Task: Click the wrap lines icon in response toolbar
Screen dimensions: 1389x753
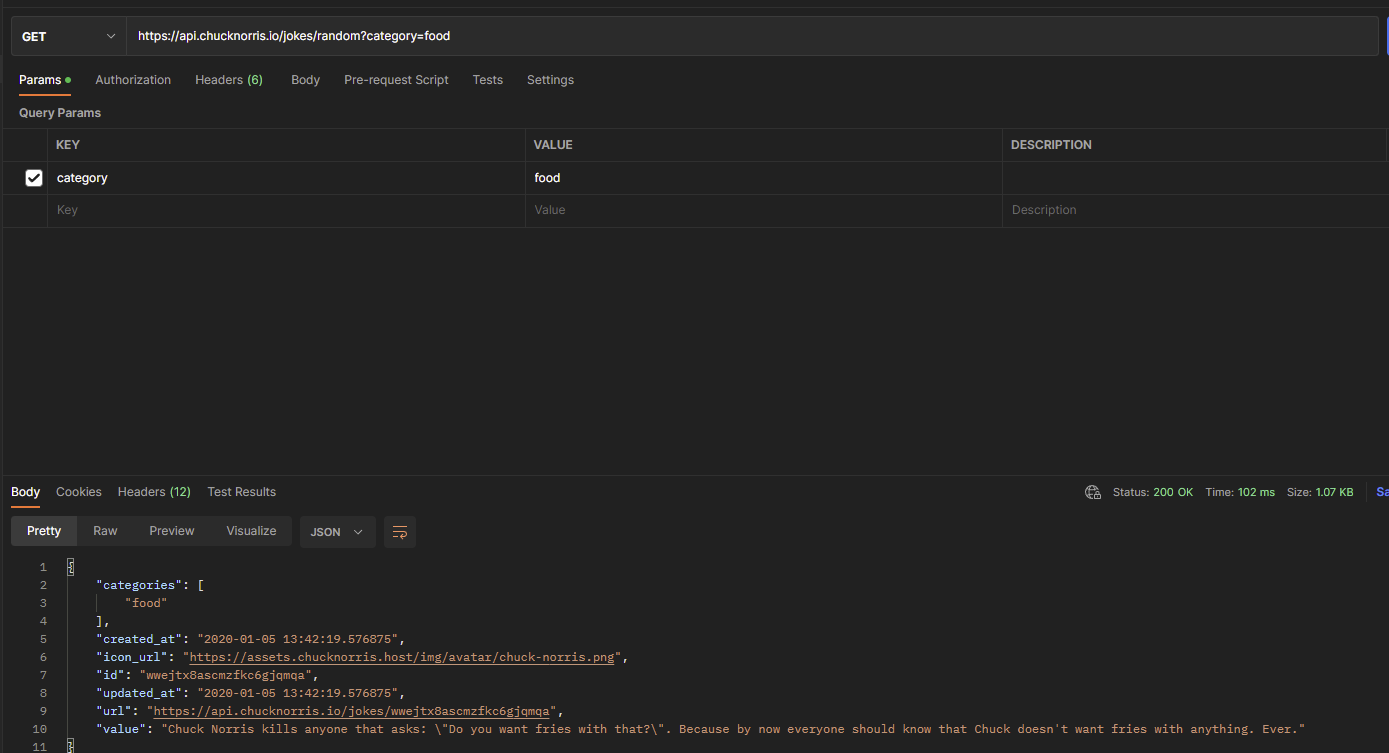Action: [x=400, y=531]
